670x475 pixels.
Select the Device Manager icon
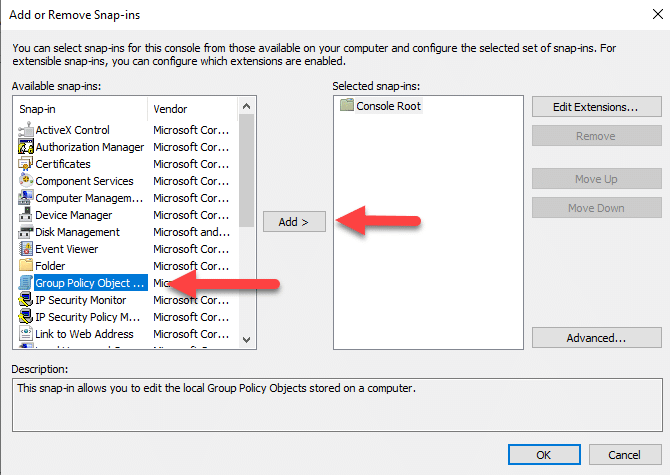(x=26, y=215)
